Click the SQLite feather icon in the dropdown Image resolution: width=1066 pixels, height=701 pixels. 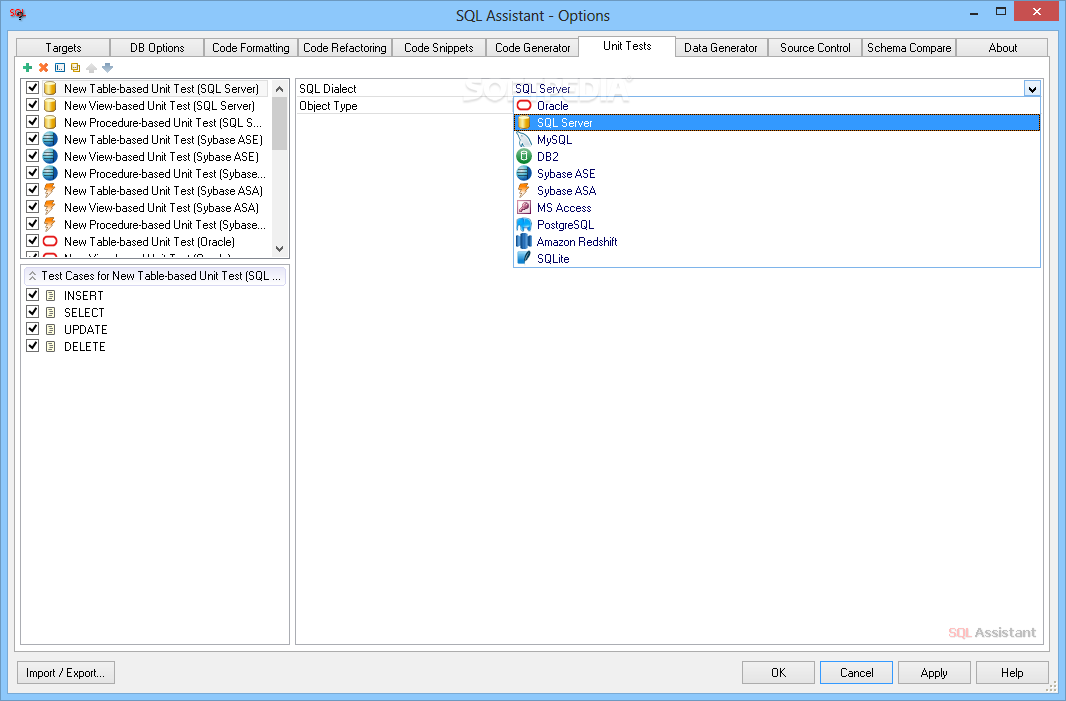(523, 258)
